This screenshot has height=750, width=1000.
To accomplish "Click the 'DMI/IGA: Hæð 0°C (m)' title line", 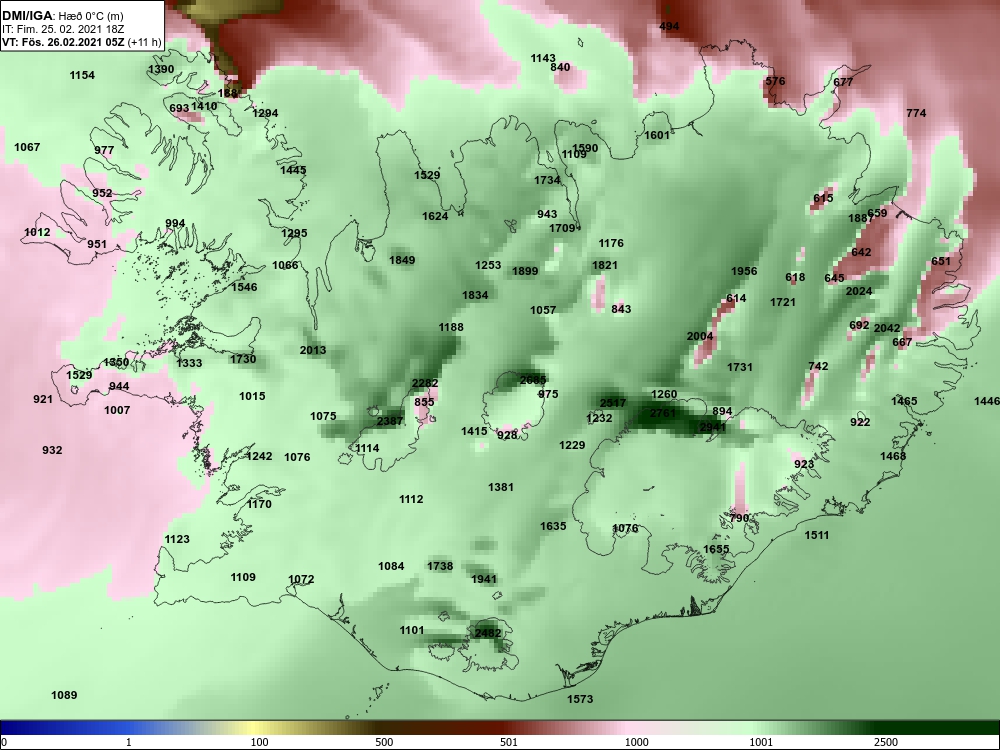I will pyautogui.click(x=63, y=16).
